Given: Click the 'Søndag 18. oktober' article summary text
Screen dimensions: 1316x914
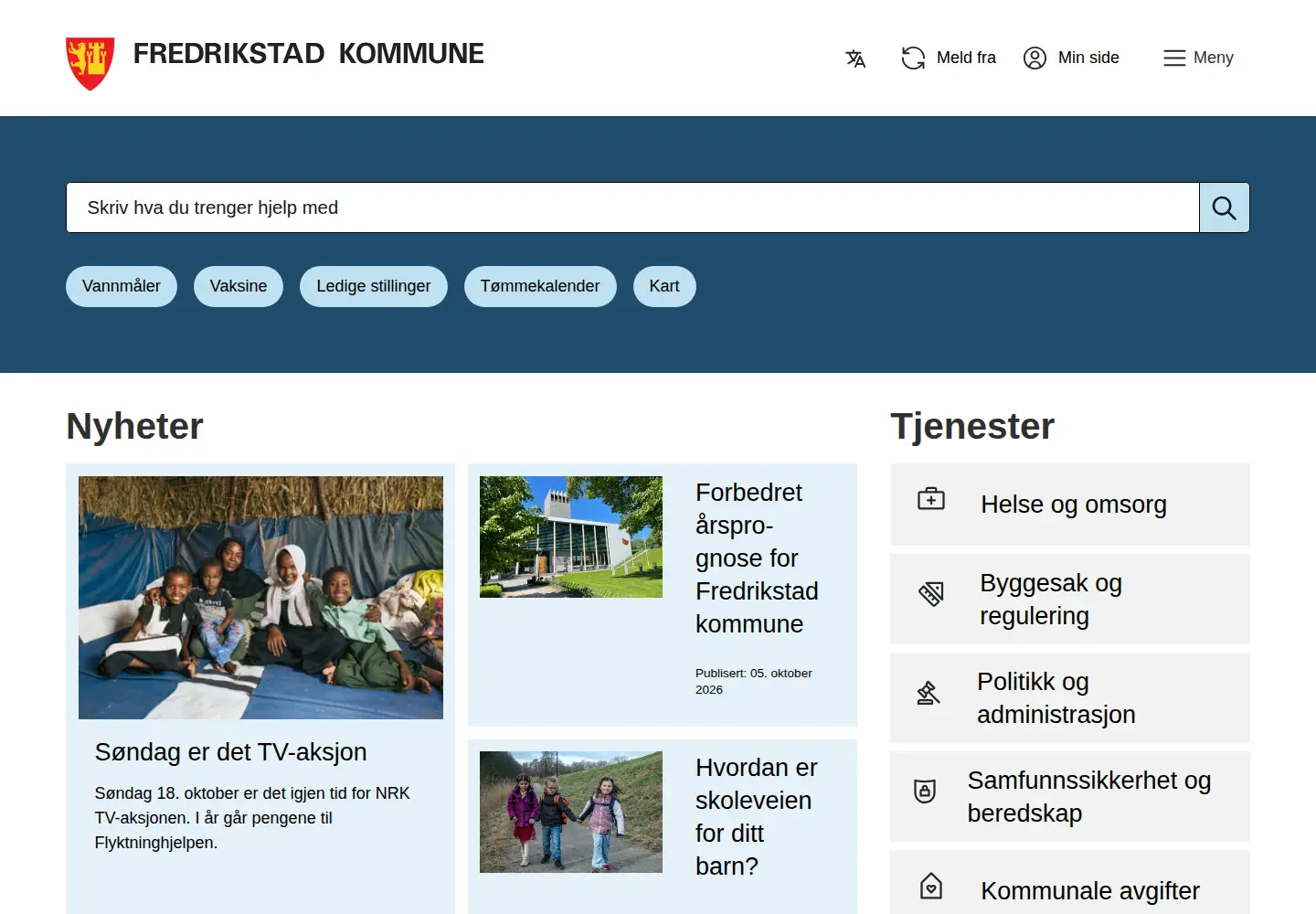Looking at the screenshot, I should tap(252, 818).
